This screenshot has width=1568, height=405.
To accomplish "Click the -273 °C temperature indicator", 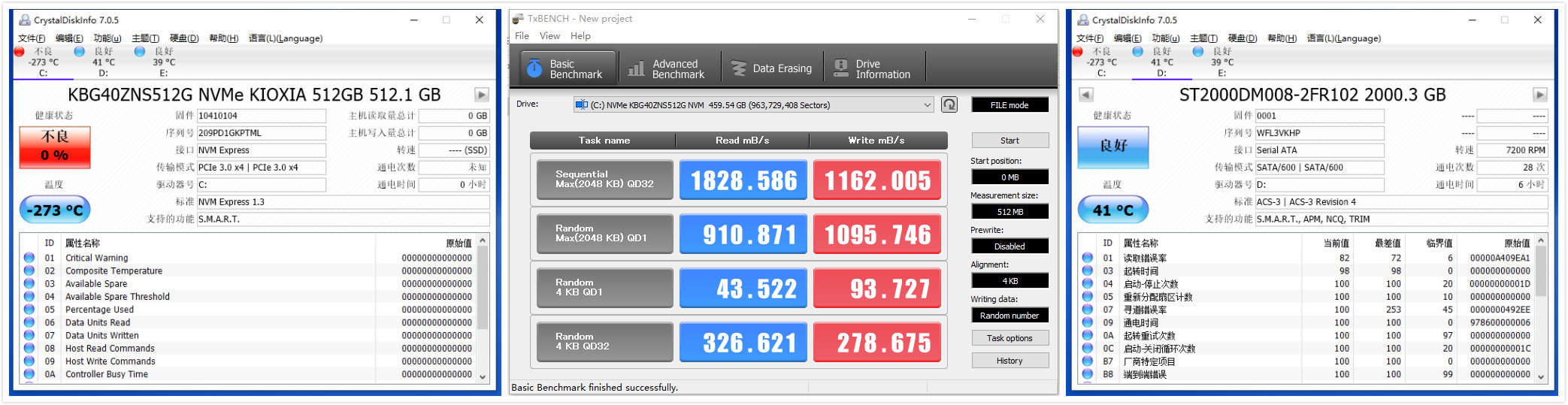I will 55,210.
